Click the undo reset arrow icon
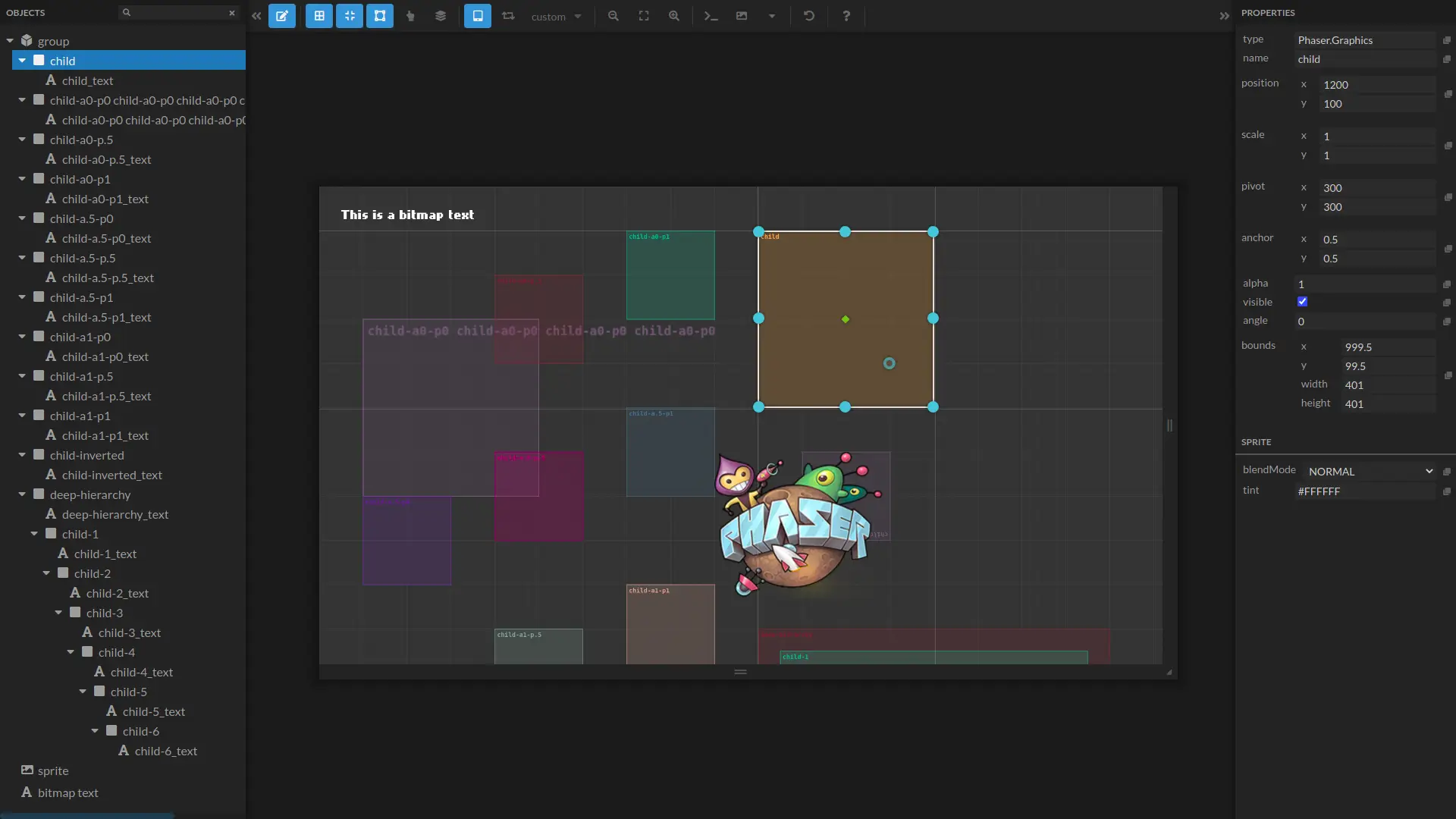 [809, 16]
